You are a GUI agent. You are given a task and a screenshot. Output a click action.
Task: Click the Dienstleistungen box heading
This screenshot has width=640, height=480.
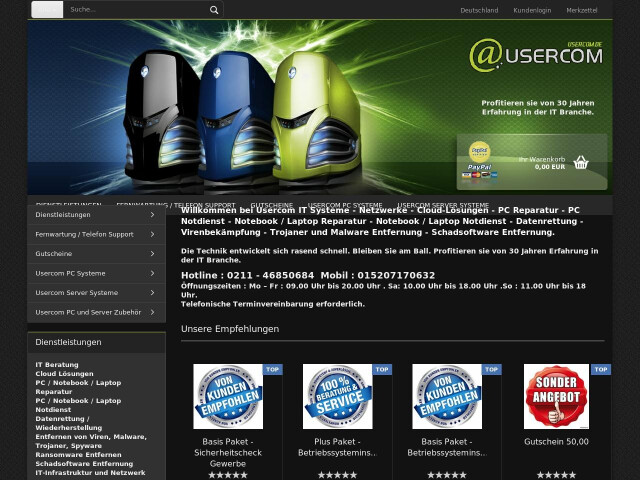(68, 342)
